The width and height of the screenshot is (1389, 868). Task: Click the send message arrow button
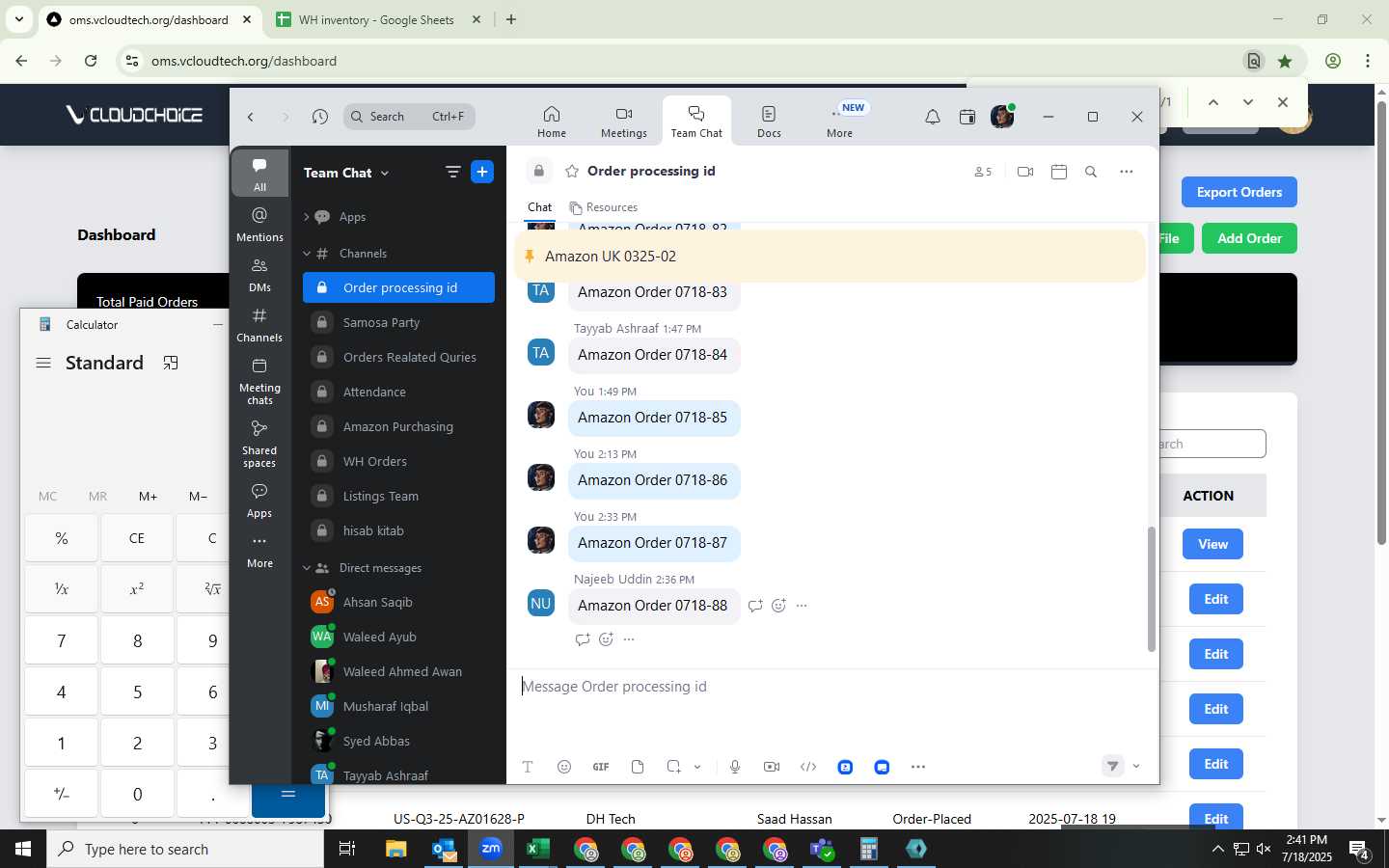(x=1113, y=766)
